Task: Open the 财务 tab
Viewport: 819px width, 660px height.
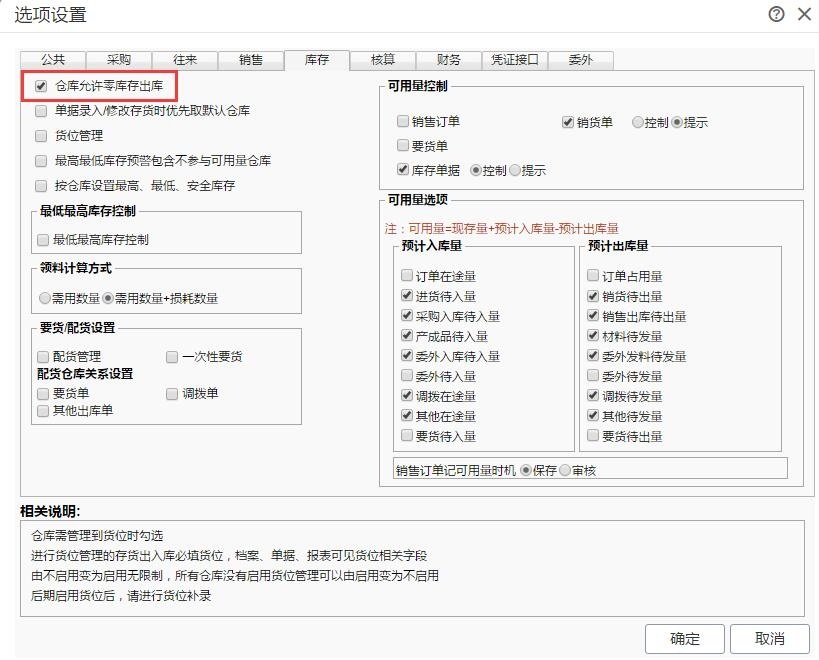Action: coord(449,60)
